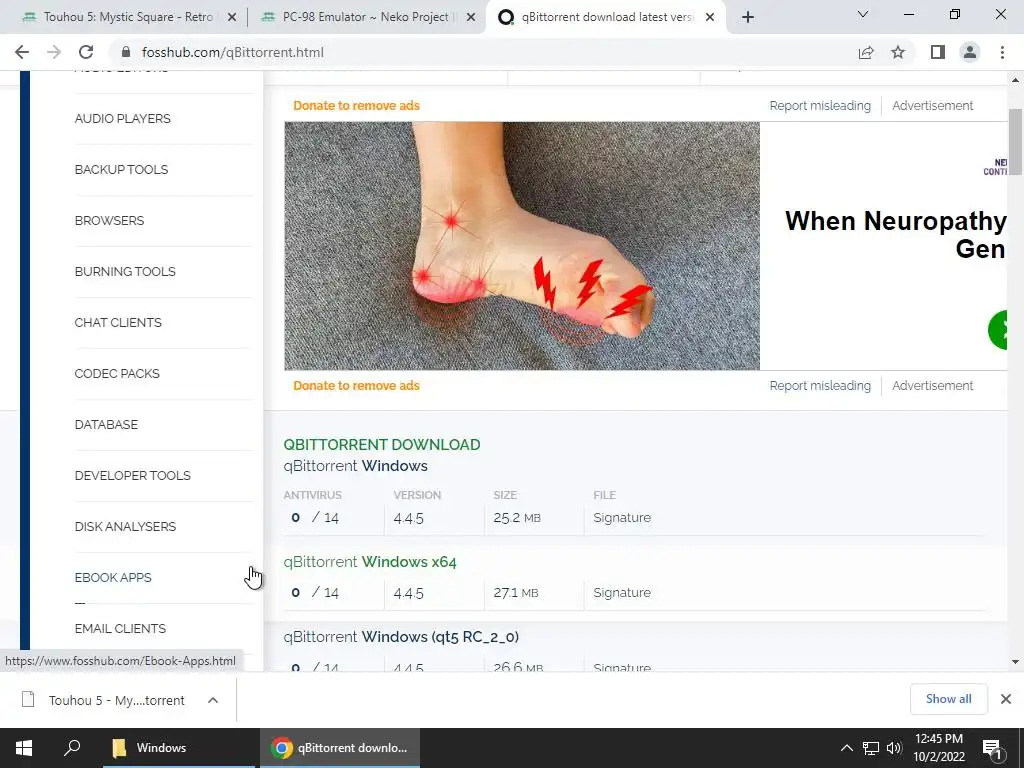This screenshot has height=768, width=1024.
Task: Open taskbar search magnifier
Action: (72, 748)
